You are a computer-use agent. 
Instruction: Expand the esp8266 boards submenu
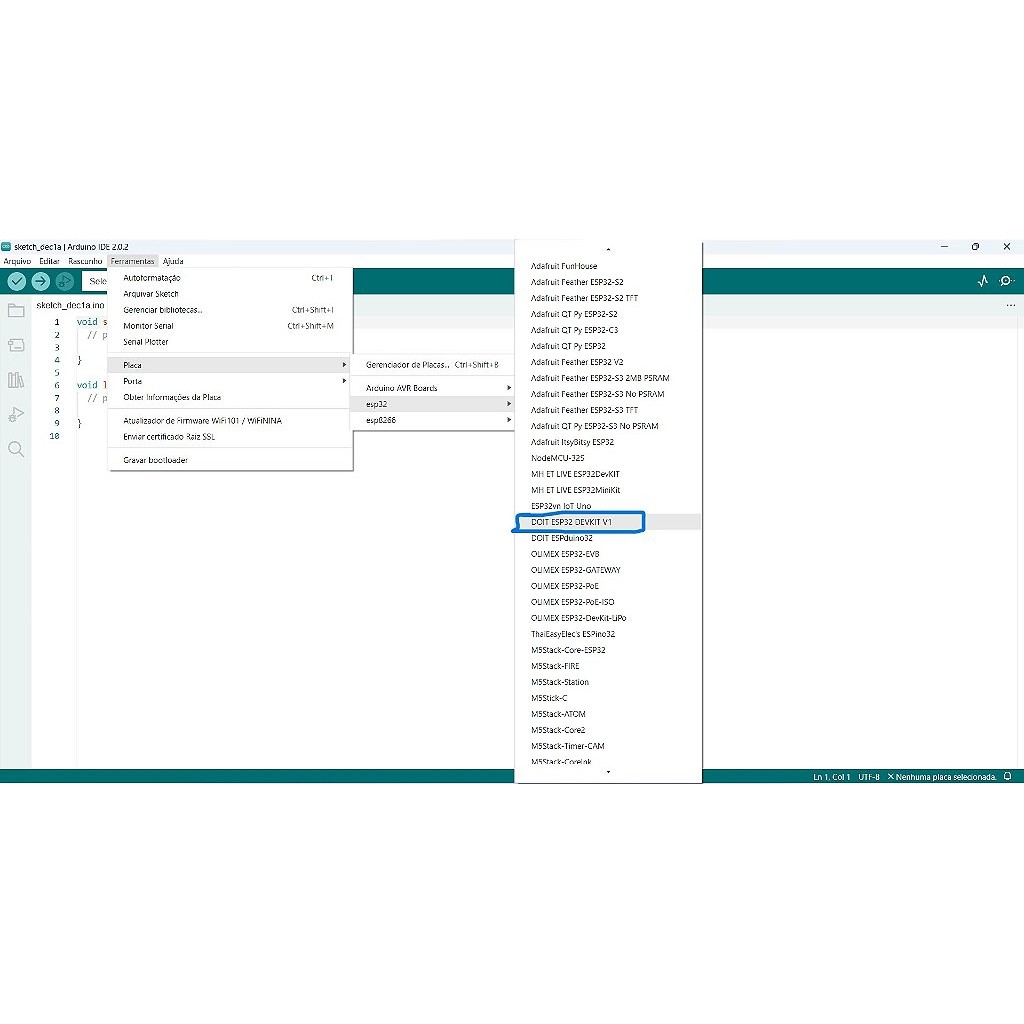pyautogui.click(x=430, y=420)
